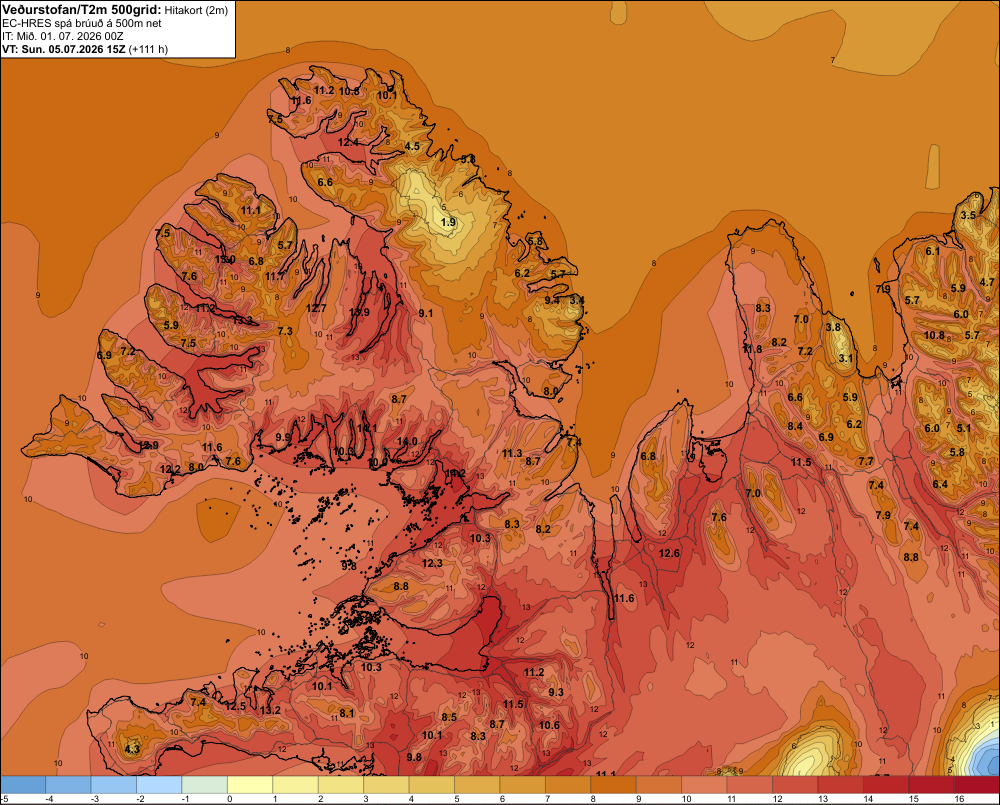Click the 12.7 temperature value
Screen dimensions: 1000x805
click(x=316, y=308)
